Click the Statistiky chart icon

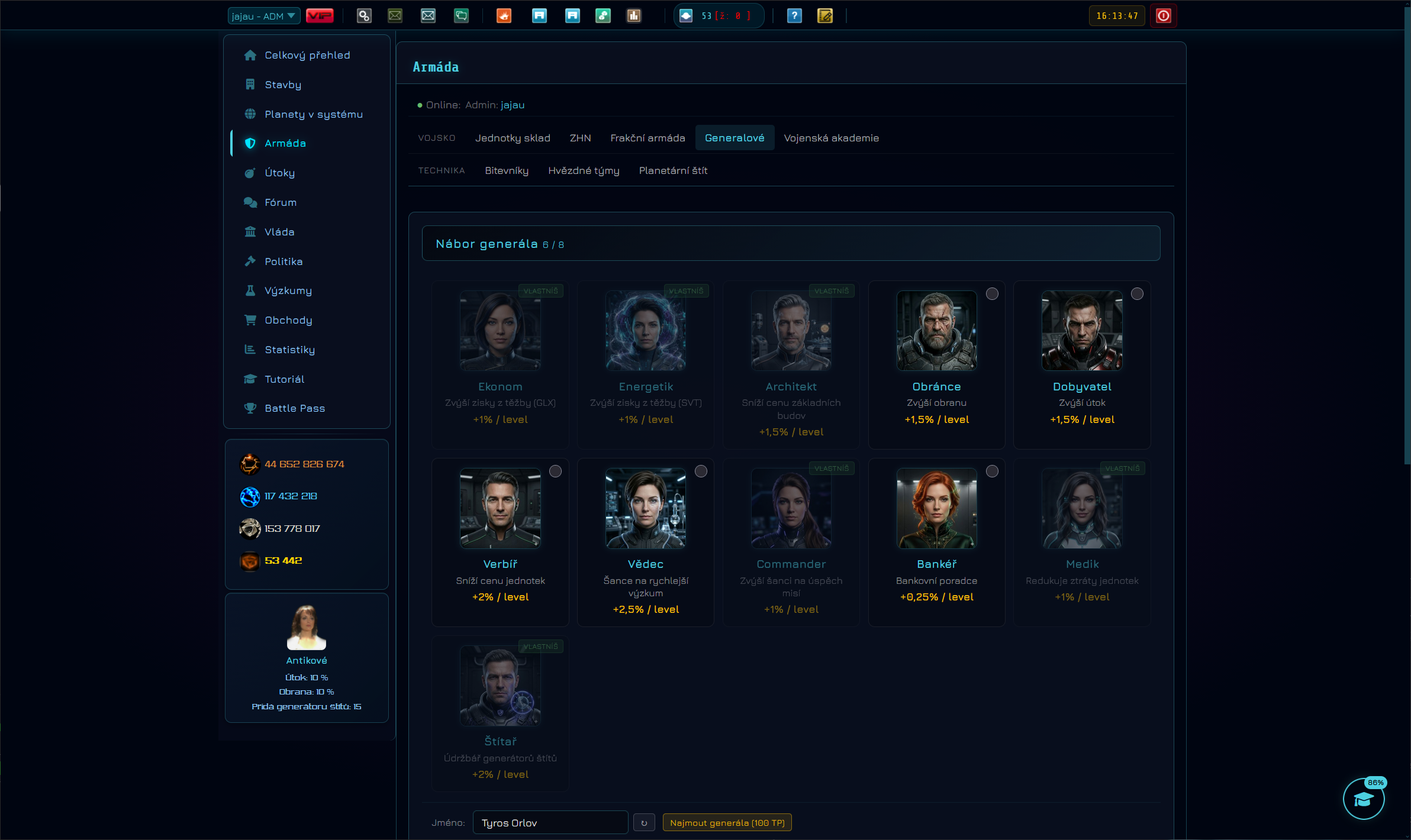coord(250,350)
